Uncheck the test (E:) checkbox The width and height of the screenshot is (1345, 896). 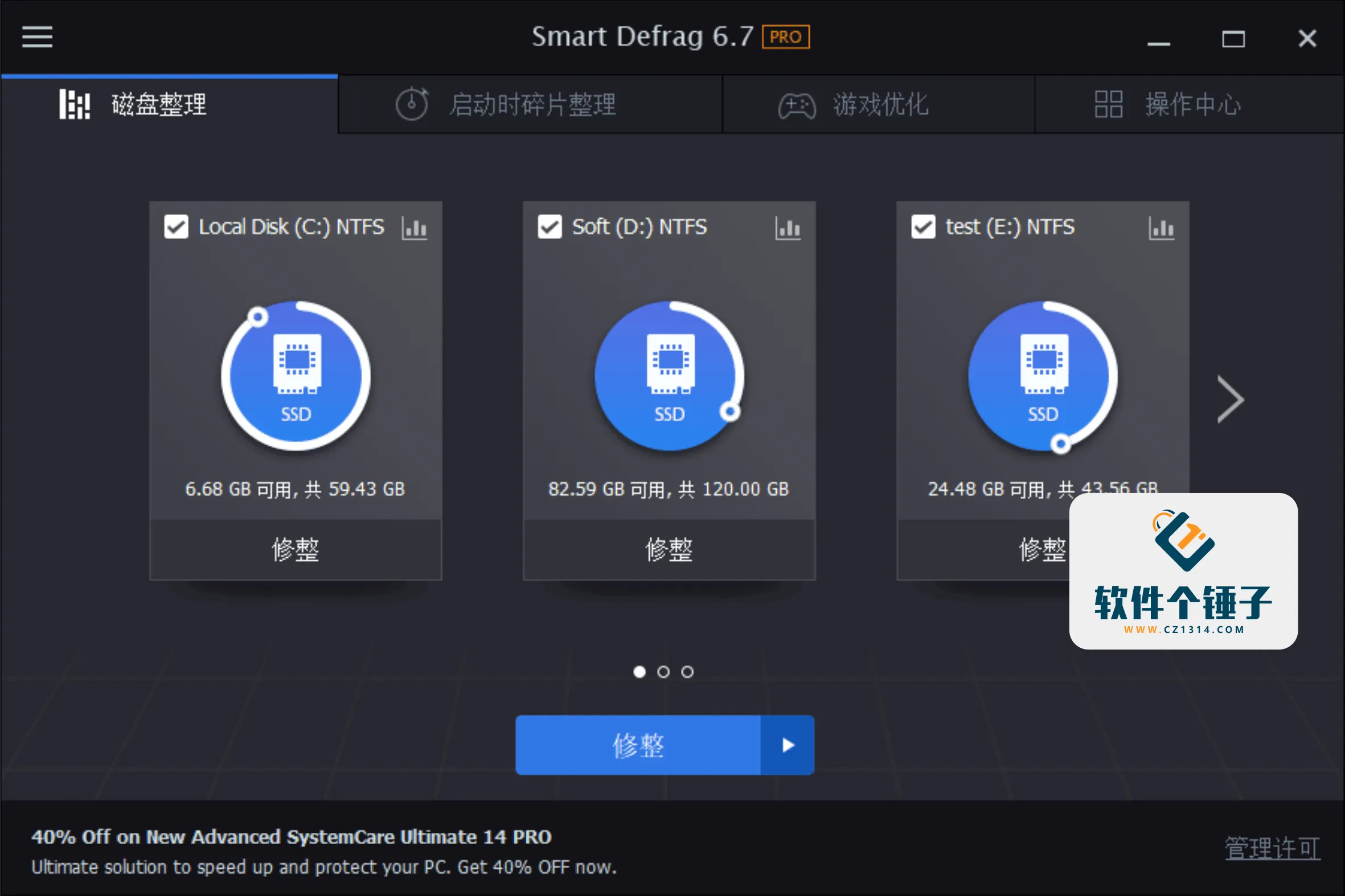pos(923,227)
